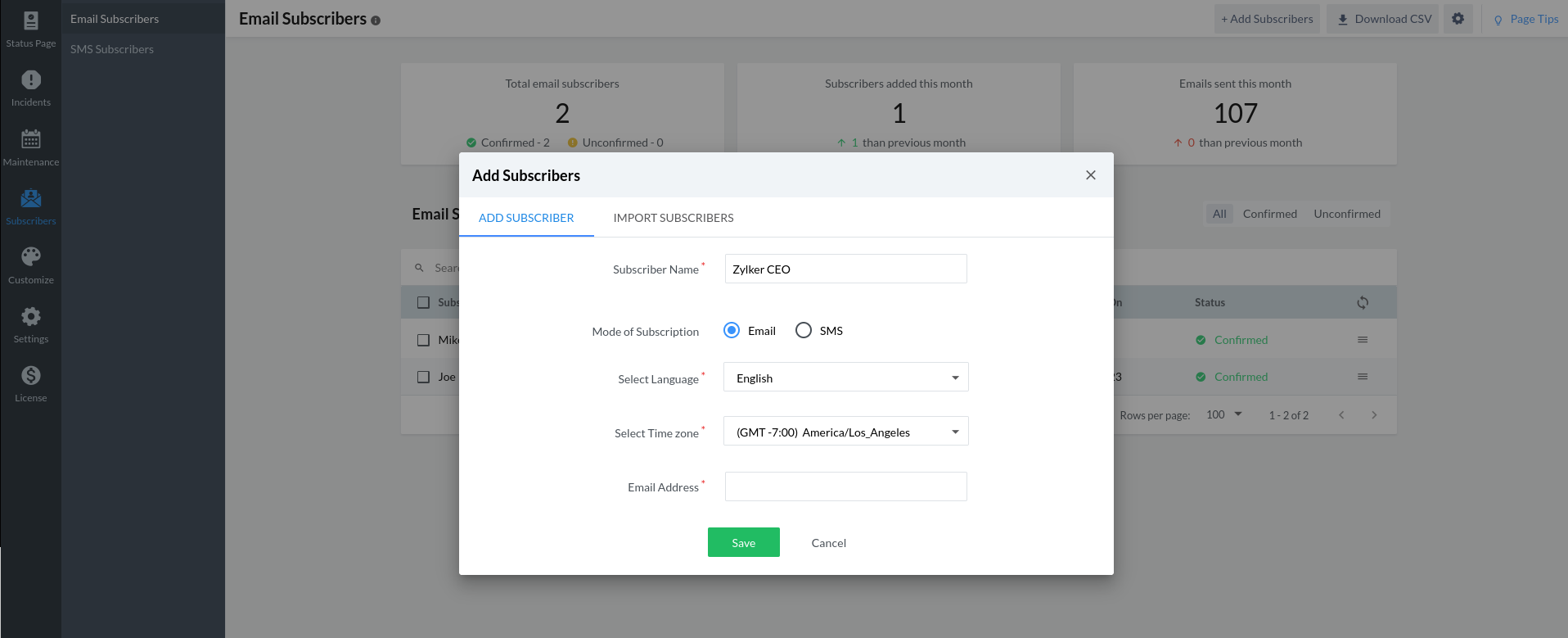Open SMS Subscribers in the side menu
Image resolution: width=1568 pixels, height=638 pixels.
pyautogui.click(x=112, y=49)
